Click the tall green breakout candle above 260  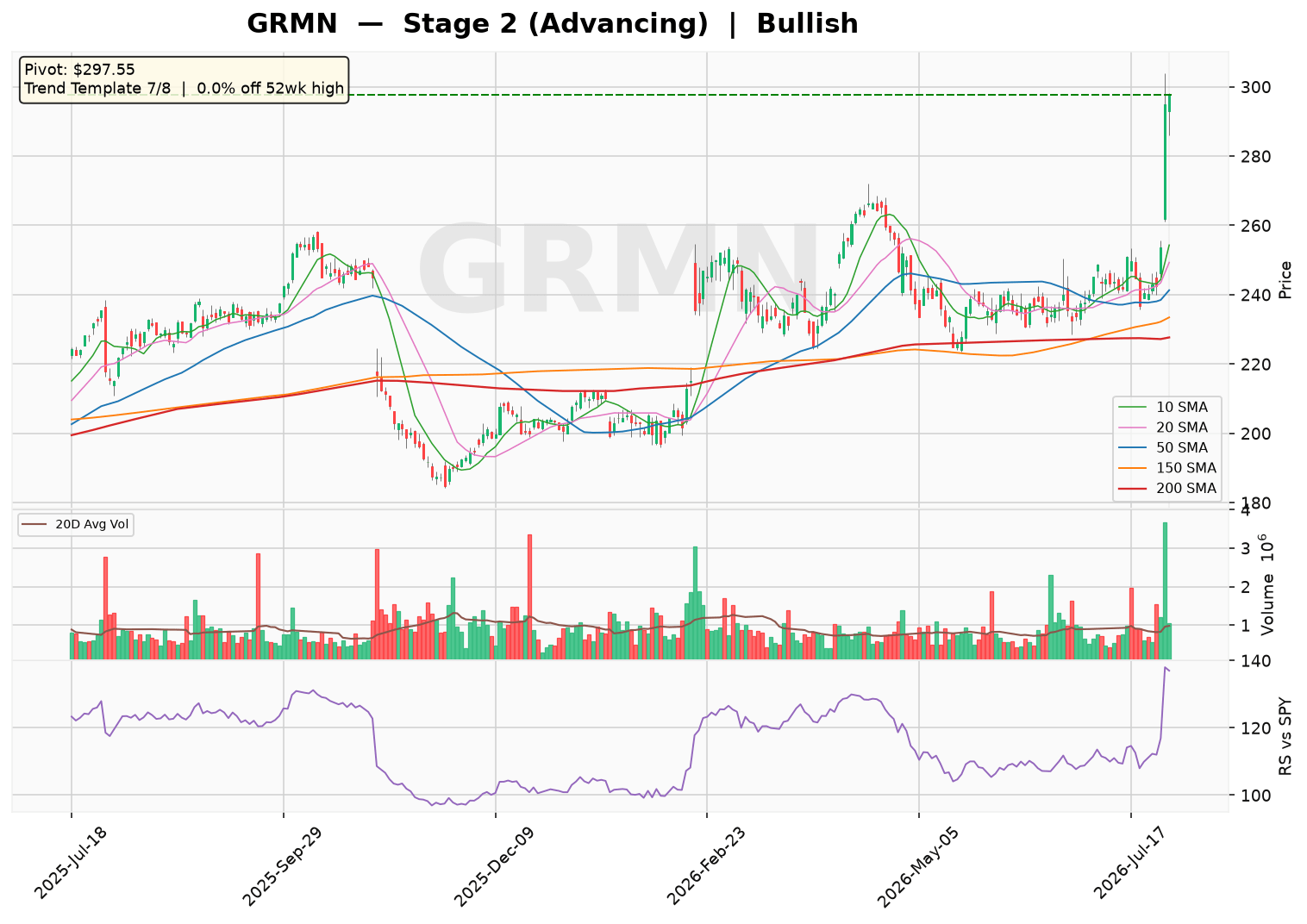1165,163
